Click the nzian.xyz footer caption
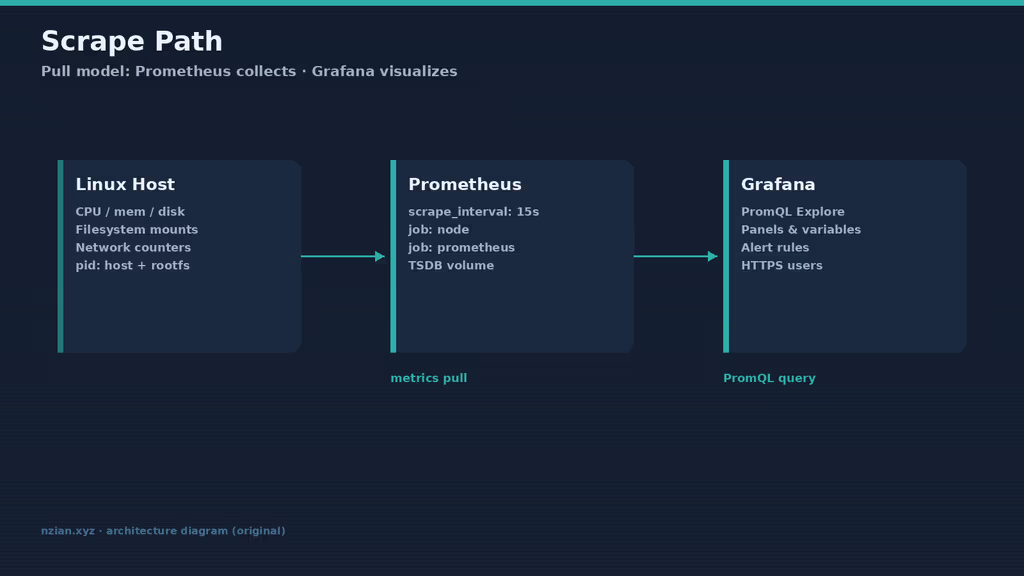 [x=163, y=531]
